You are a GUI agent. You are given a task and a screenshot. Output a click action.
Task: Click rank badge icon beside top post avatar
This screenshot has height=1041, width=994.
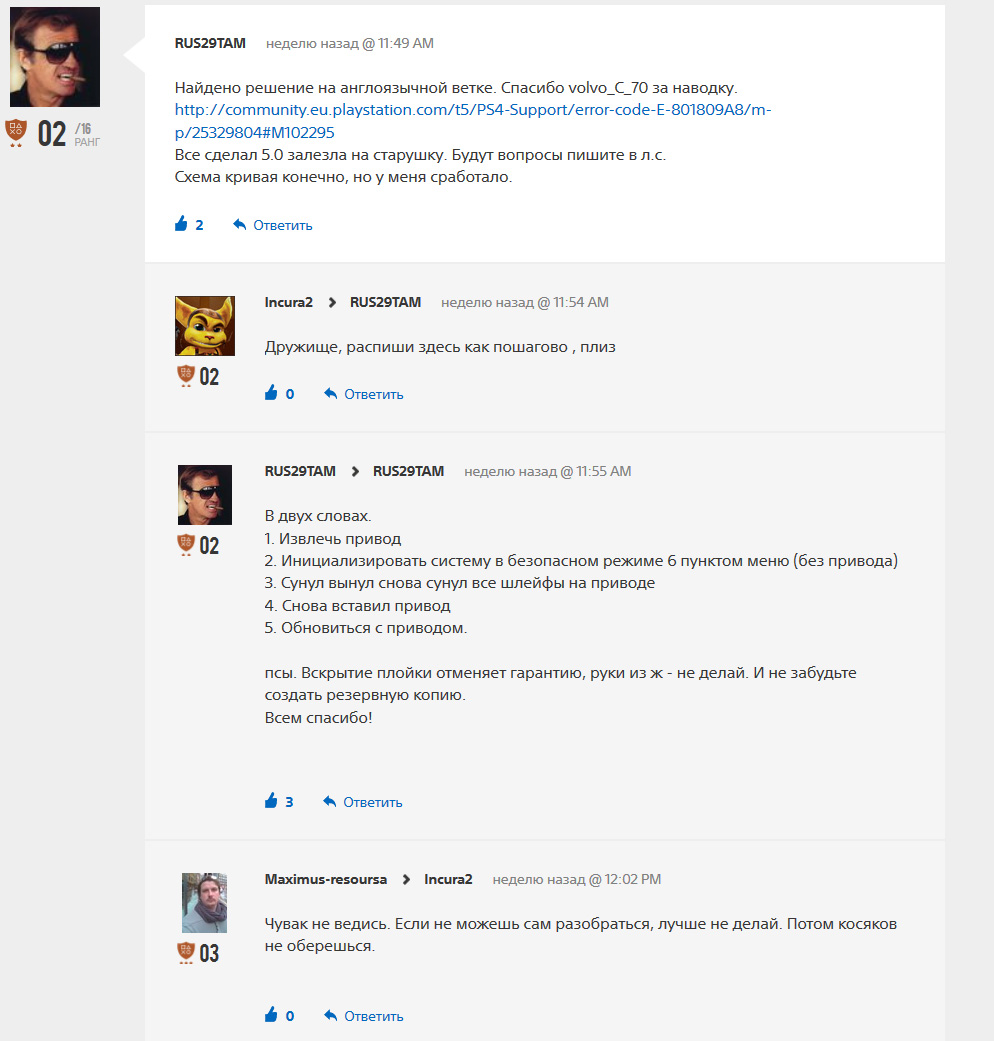(x=17, y=131)
